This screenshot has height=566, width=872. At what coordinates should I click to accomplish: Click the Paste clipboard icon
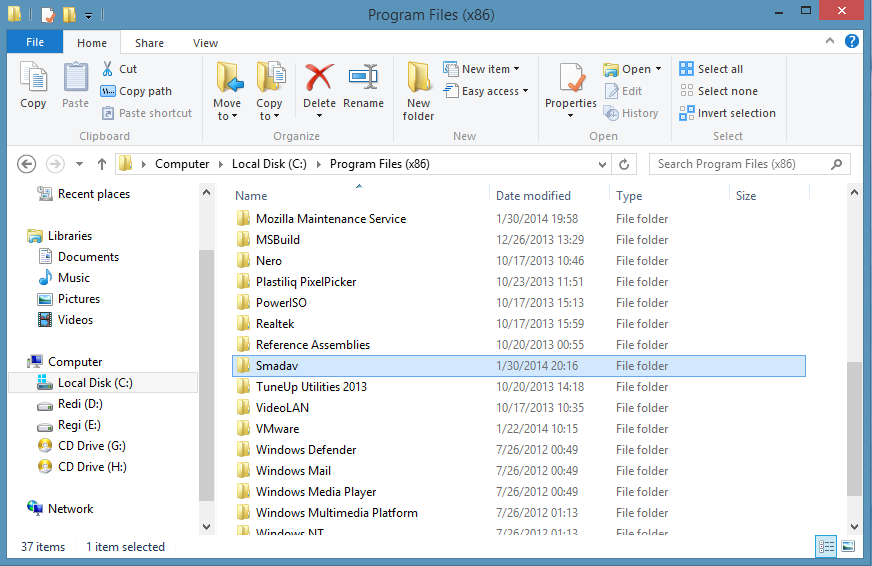click(75, 77)
